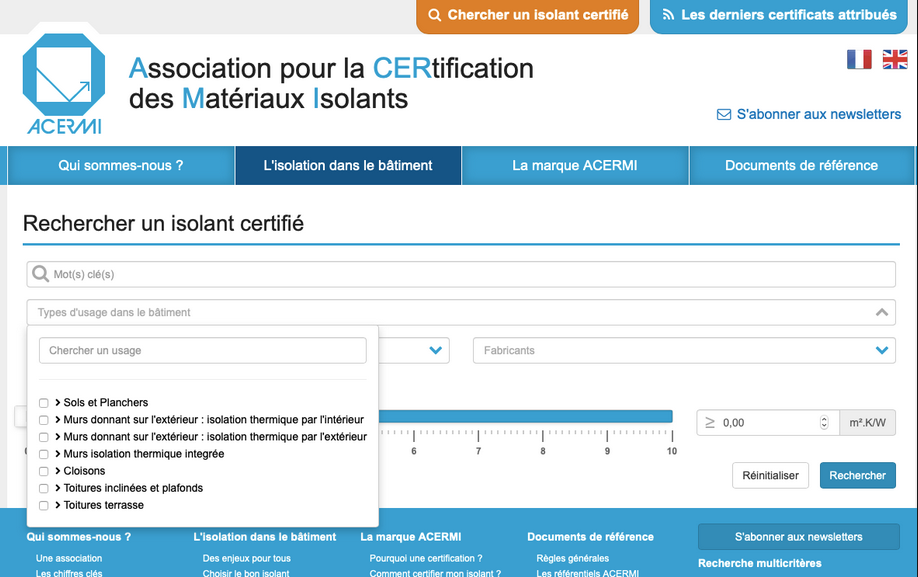The width and height of the screenshot is (918, 577).
Task: Open the partially hidden middle dropdown arrow
Action: point(435,351)
